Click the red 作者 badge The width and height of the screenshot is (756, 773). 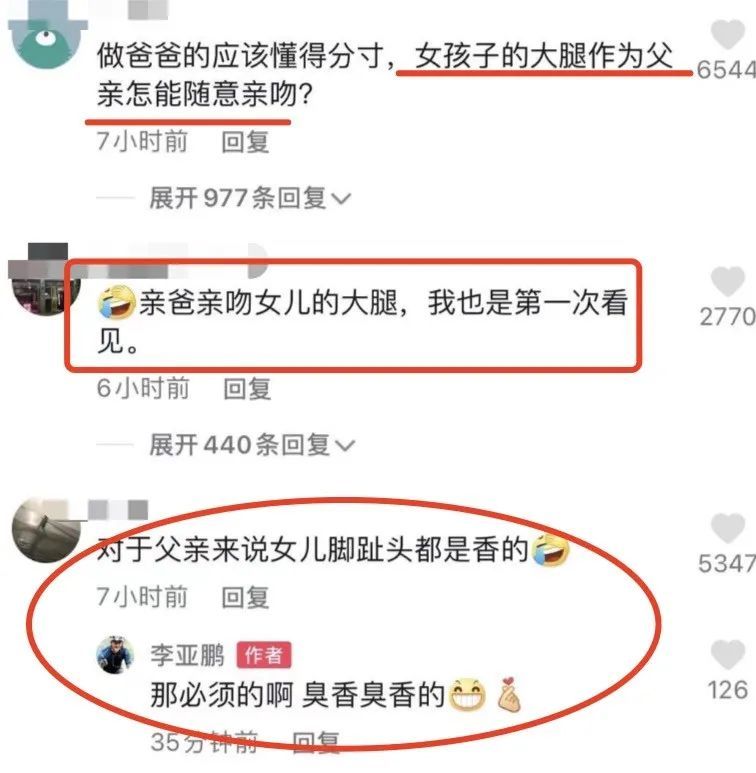[x=264, y=656]
